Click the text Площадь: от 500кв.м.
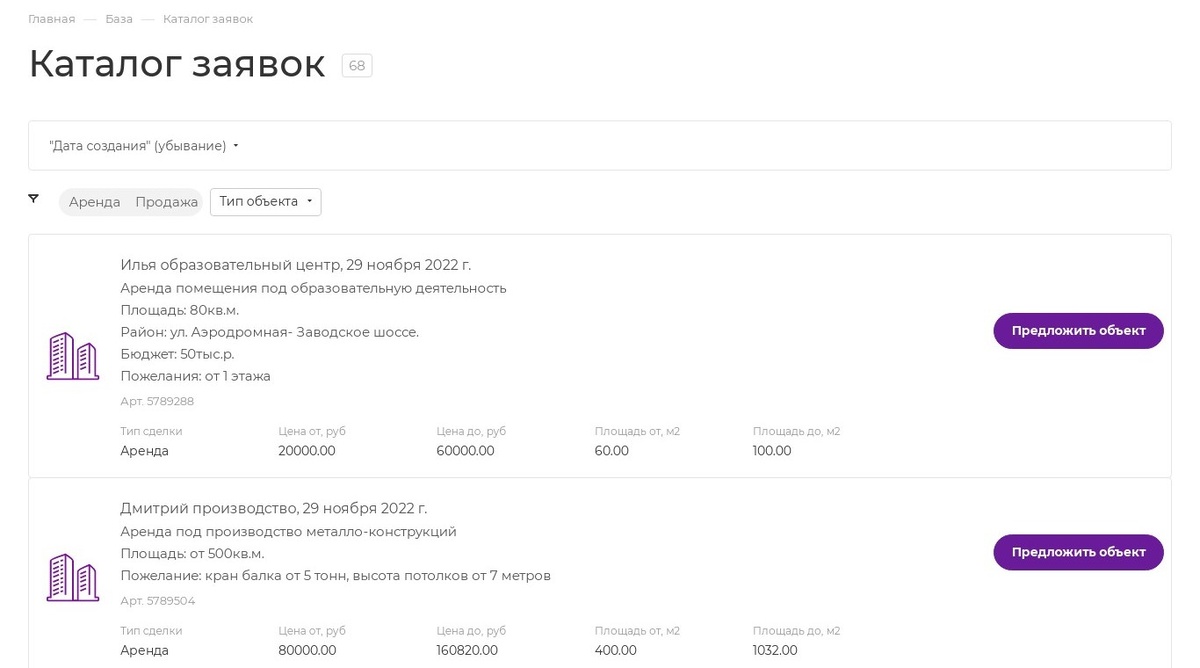 [x=192, y=554]
